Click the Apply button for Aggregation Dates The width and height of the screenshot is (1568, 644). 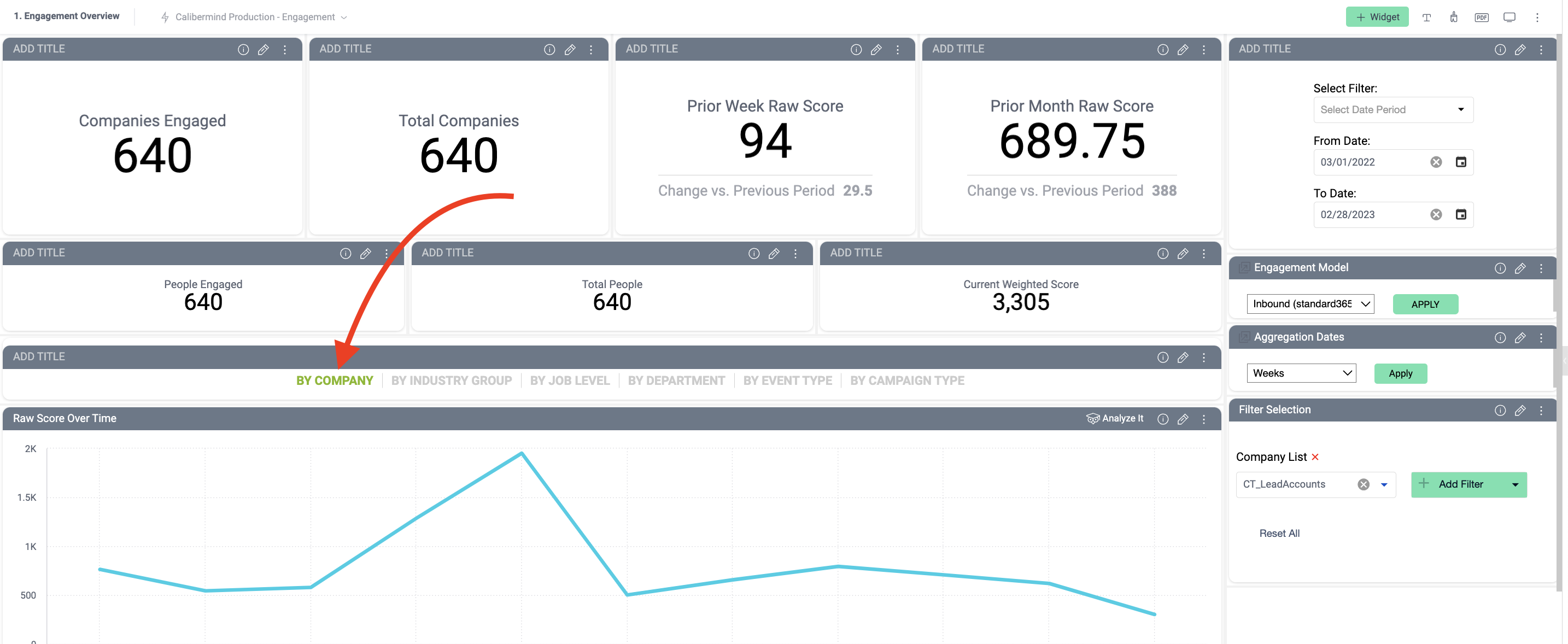click(x=1400, y=373)
